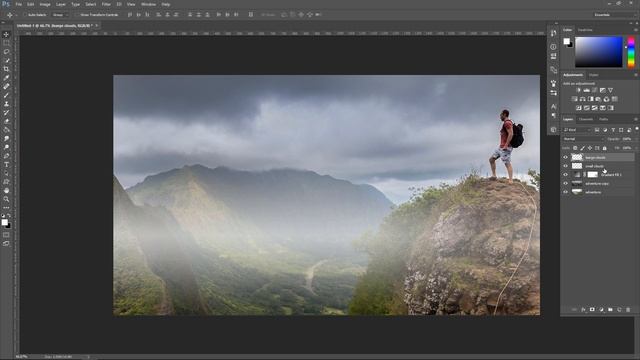Toggle the layer filtering switch

click(636, 129)
